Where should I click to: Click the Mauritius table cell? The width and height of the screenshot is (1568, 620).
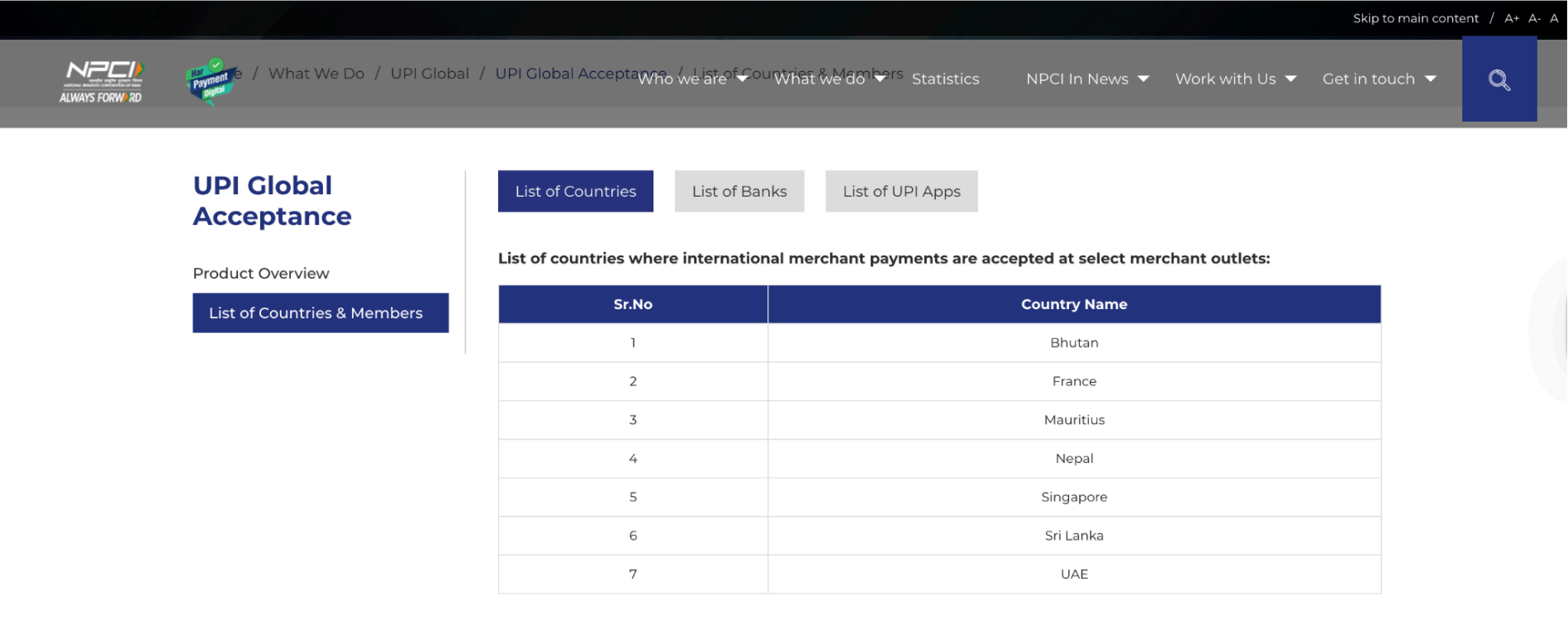pos(1074,420)
